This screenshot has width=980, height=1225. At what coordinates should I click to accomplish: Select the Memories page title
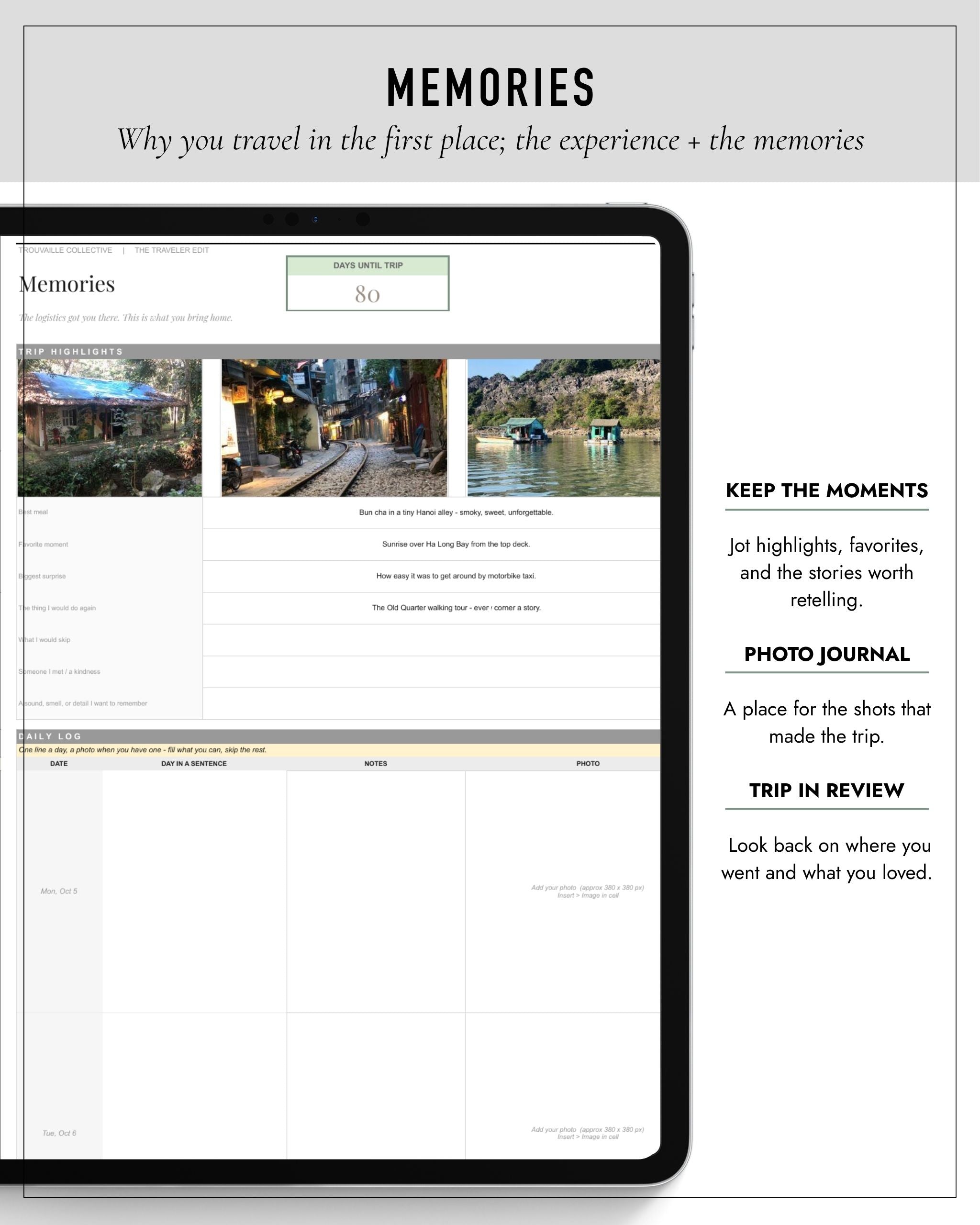pyautogui.click(x=67, y=284)
